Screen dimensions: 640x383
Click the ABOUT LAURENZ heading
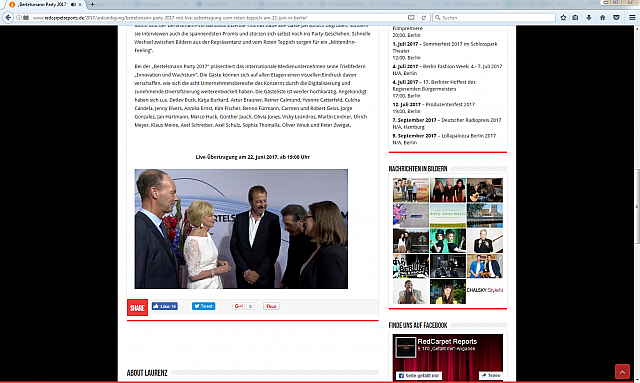click(x=147, y=373)
